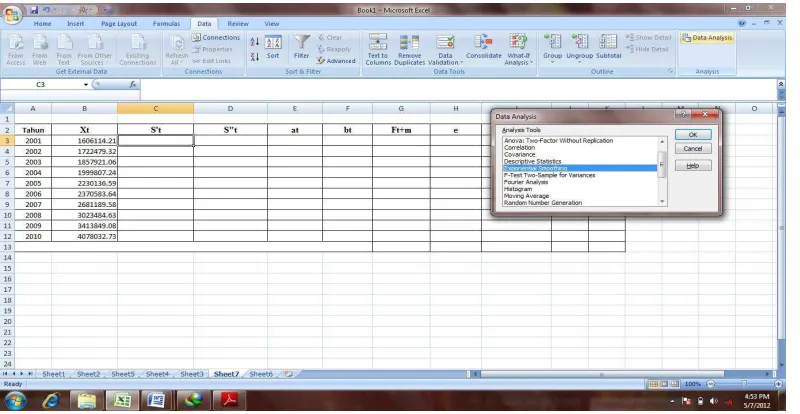
Task: Click column D header
Action: click(230, 108)
